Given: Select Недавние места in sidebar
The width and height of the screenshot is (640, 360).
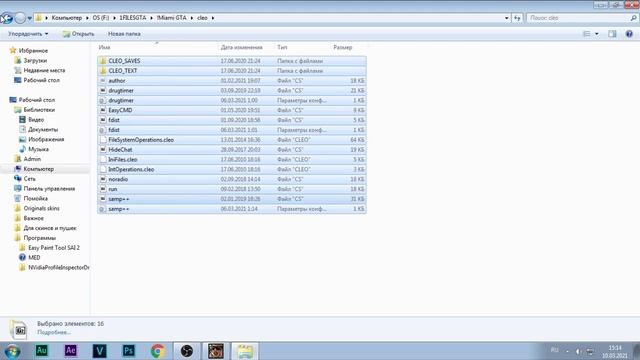Looking at the screenshot, I should 44,70.
